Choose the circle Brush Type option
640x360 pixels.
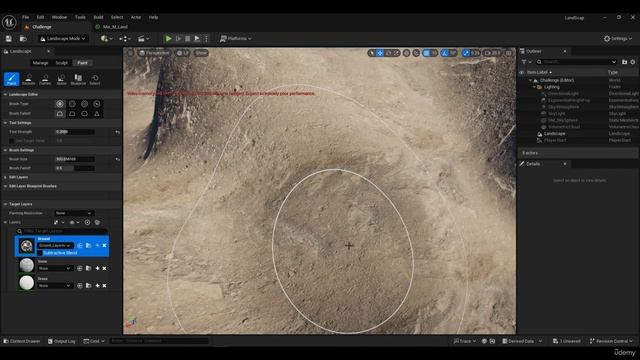pyautogui.click(x=60, y=104)
